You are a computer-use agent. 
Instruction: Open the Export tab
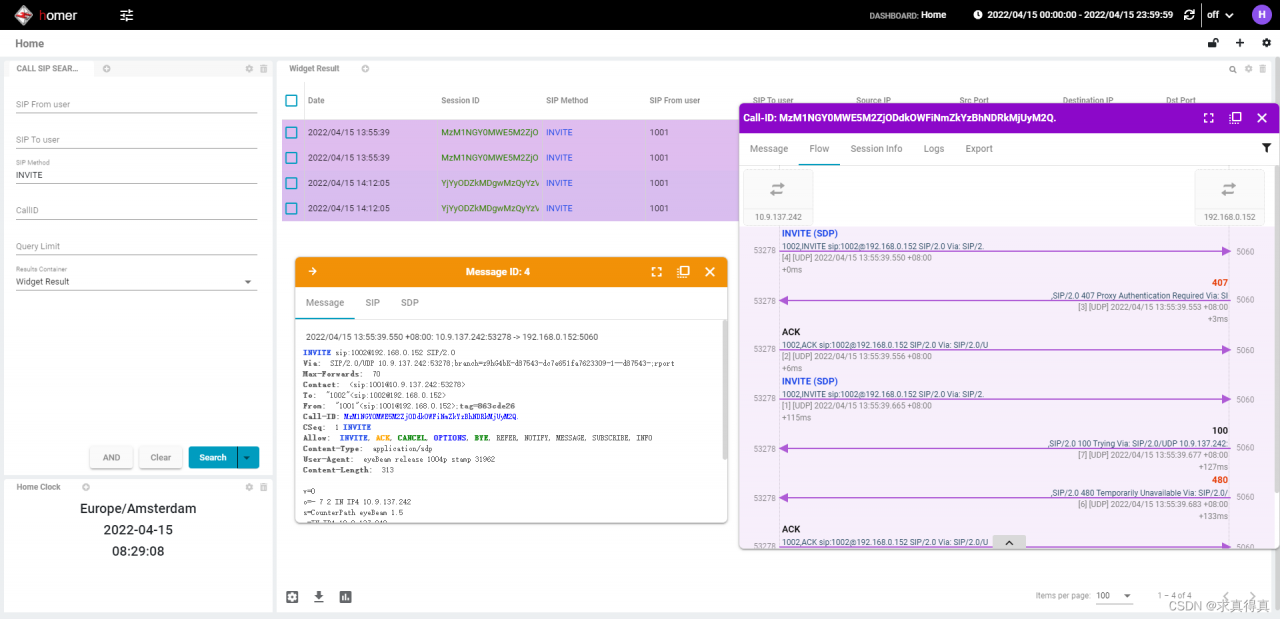(x=979, y=149)
